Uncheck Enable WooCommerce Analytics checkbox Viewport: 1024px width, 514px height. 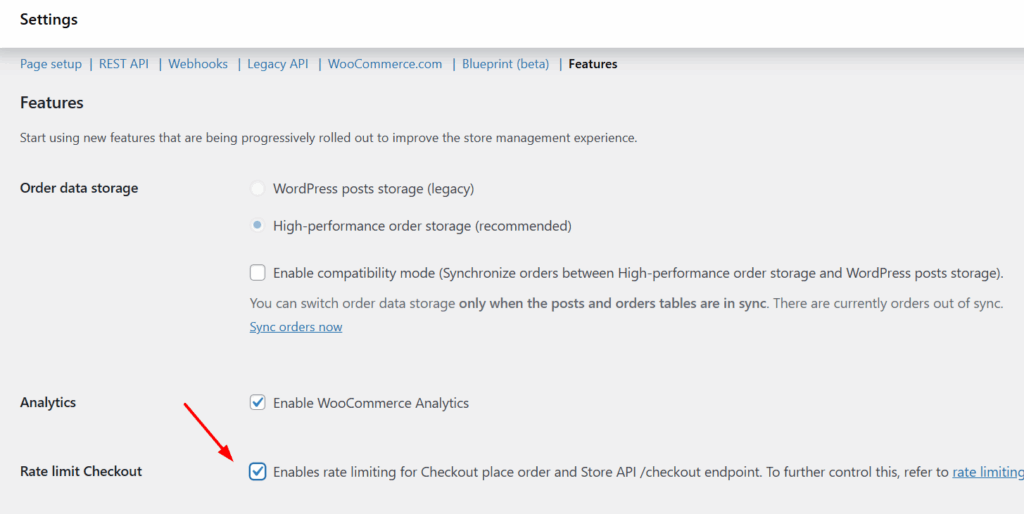click(x=258, y=403)
